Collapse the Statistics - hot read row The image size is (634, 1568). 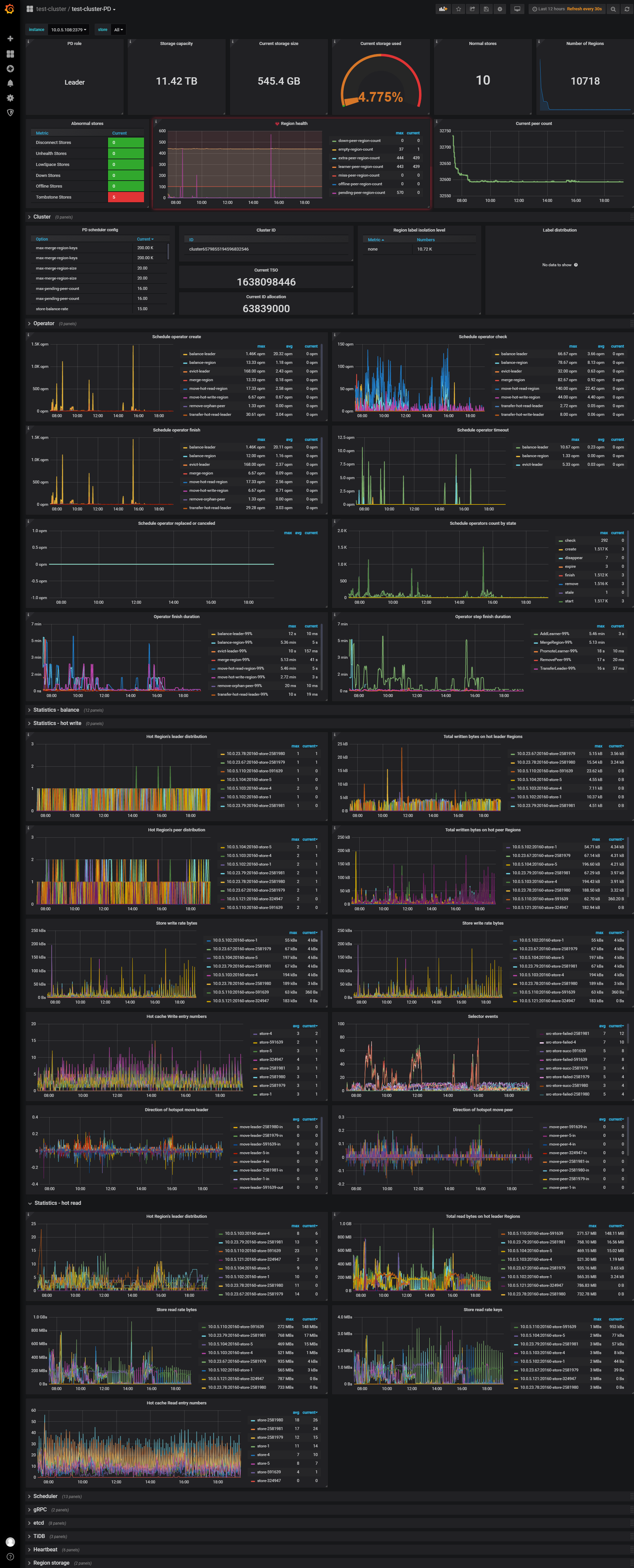[x=58, y=1203]
